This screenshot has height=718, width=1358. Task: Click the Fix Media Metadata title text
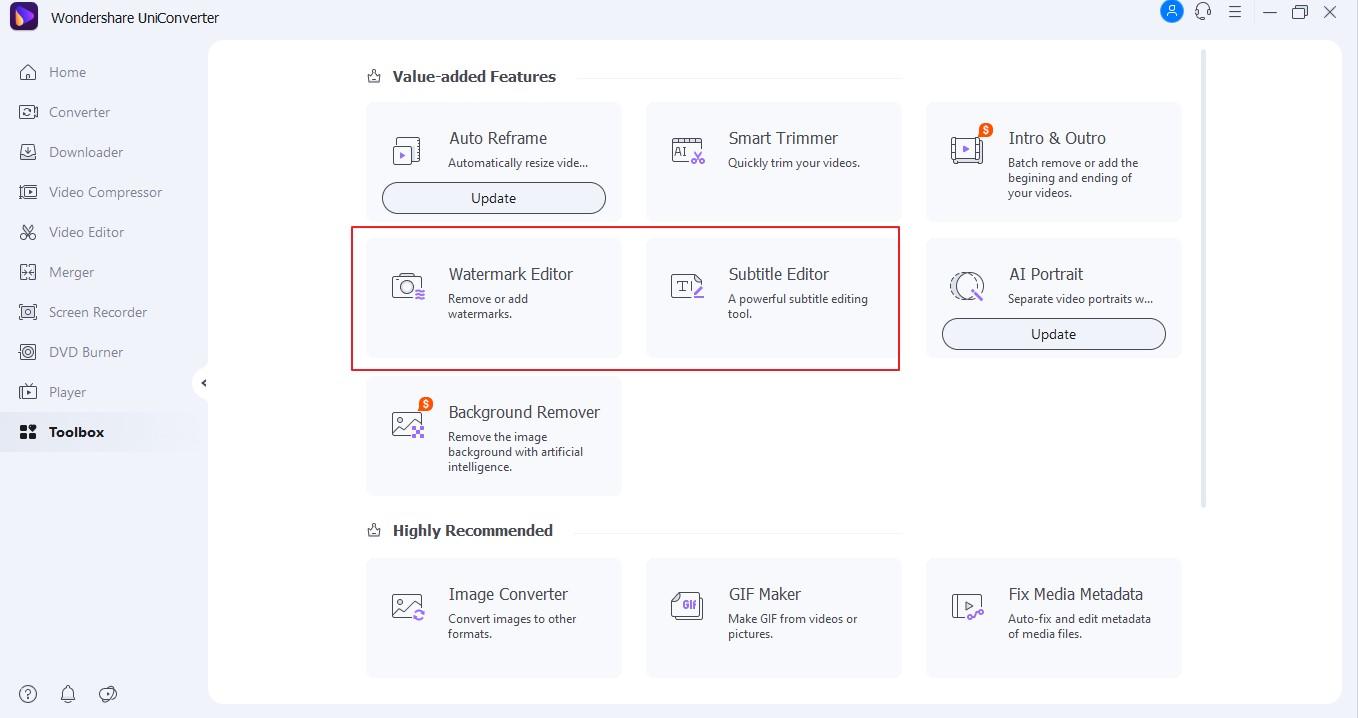coord(1076,594)
